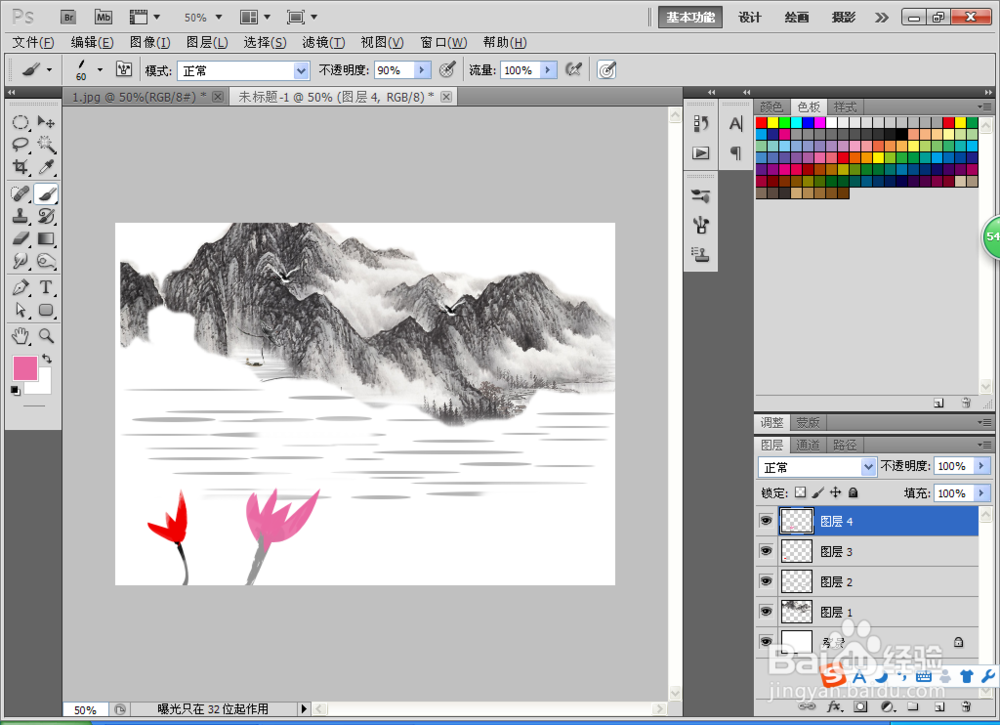Image resolution: width=1000 pixels, height=725 pixels.
Task: Toggle visibility of 图层 1
Action: tap(766, 611)
